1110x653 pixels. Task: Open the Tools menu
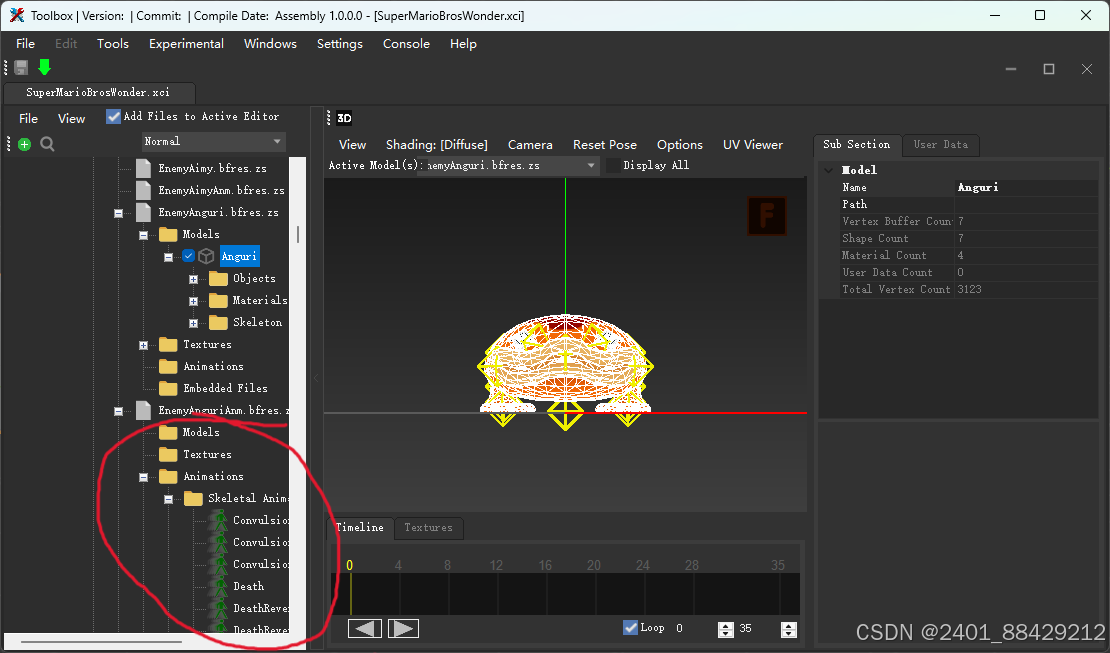[113, 44]
